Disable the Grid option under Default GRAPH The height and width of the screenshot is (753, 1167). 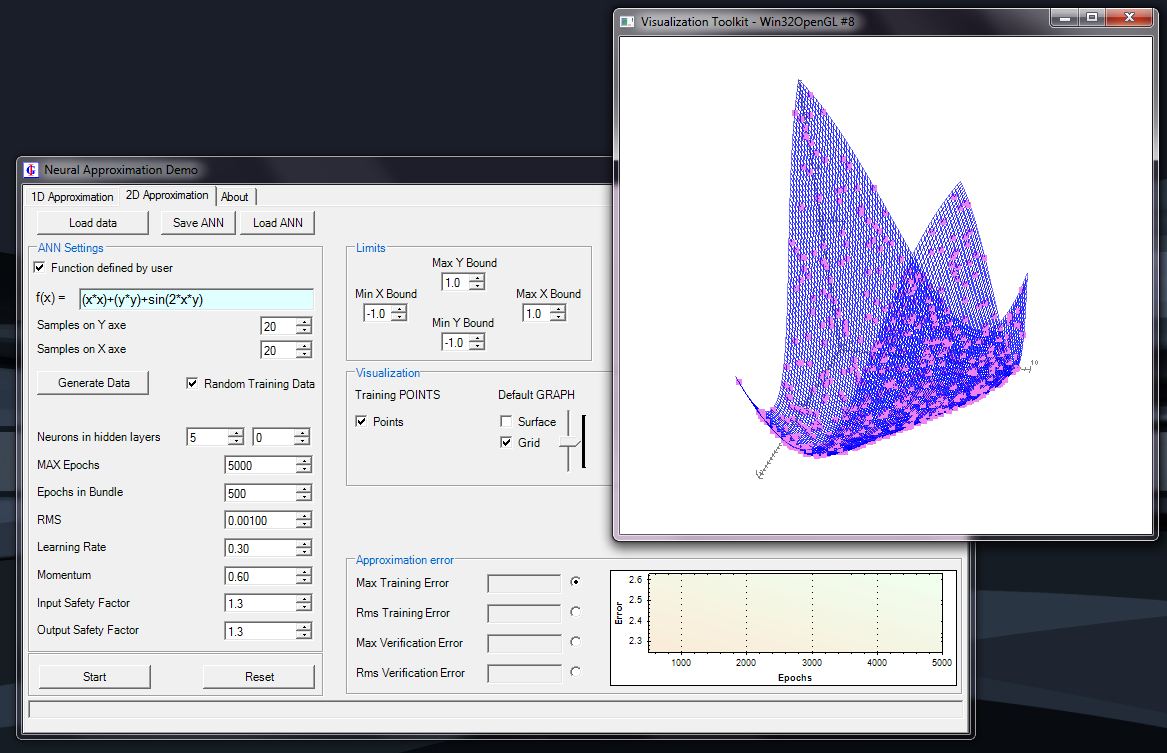508,443
